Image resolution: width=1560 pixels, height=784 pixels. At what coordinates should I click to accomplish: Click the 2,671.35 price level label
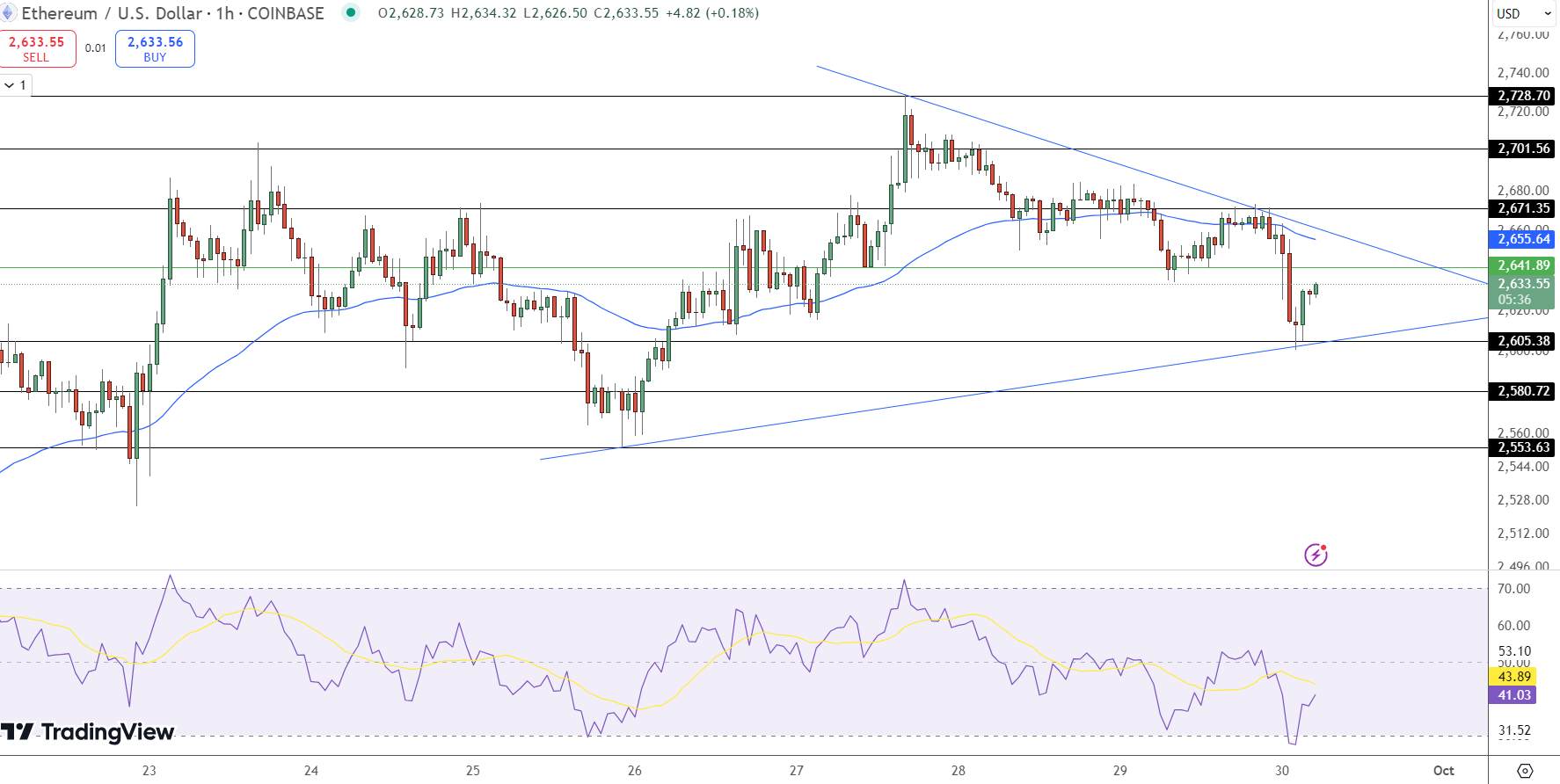(x=1524, y=208)
